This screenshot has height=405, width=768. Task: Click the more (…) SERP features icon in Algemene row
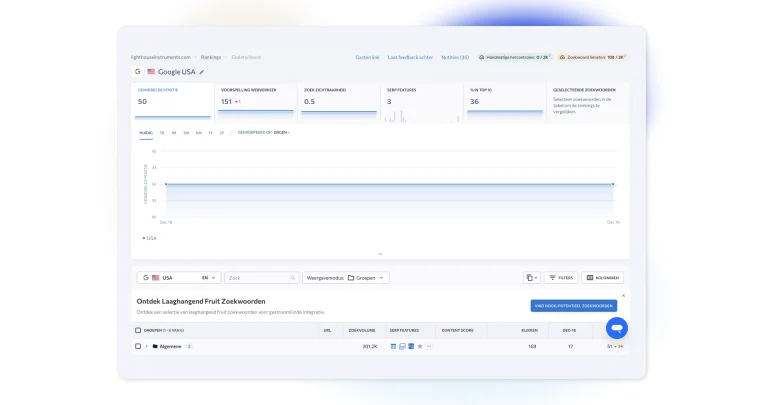(x=429, y=346)
